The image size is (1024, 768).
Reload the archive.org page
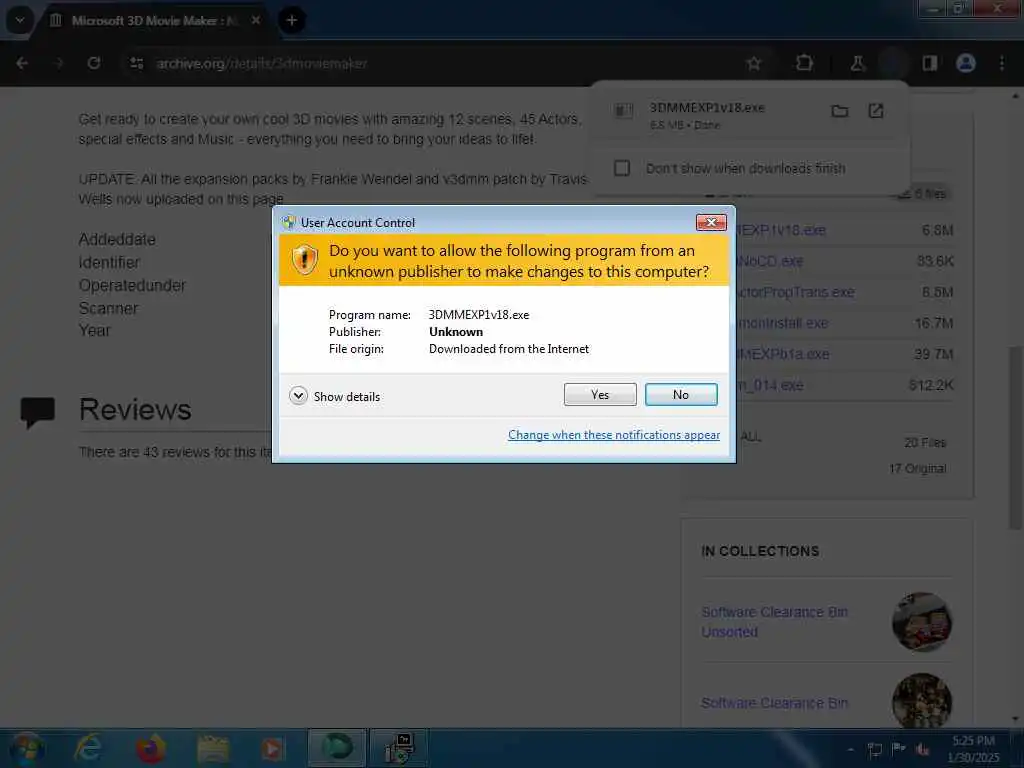coord(94,63)
